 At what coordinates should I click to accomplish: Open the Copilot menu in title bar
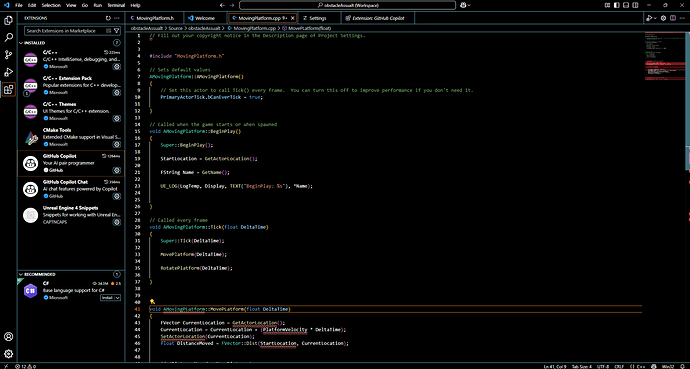[x=466, y=5]
